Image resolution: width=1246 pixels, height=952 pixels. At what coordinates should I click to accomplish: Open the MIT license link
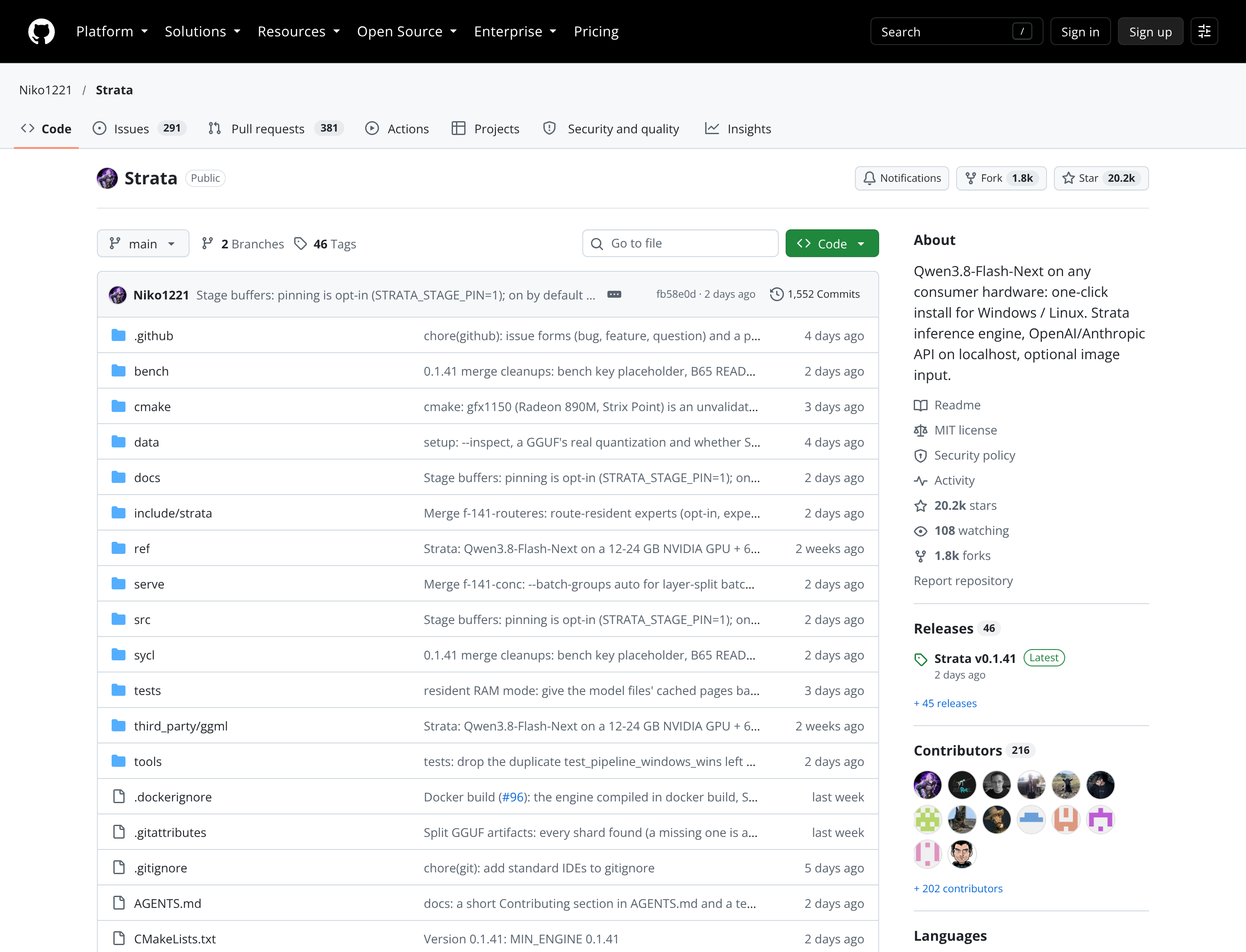click(955, 430)
